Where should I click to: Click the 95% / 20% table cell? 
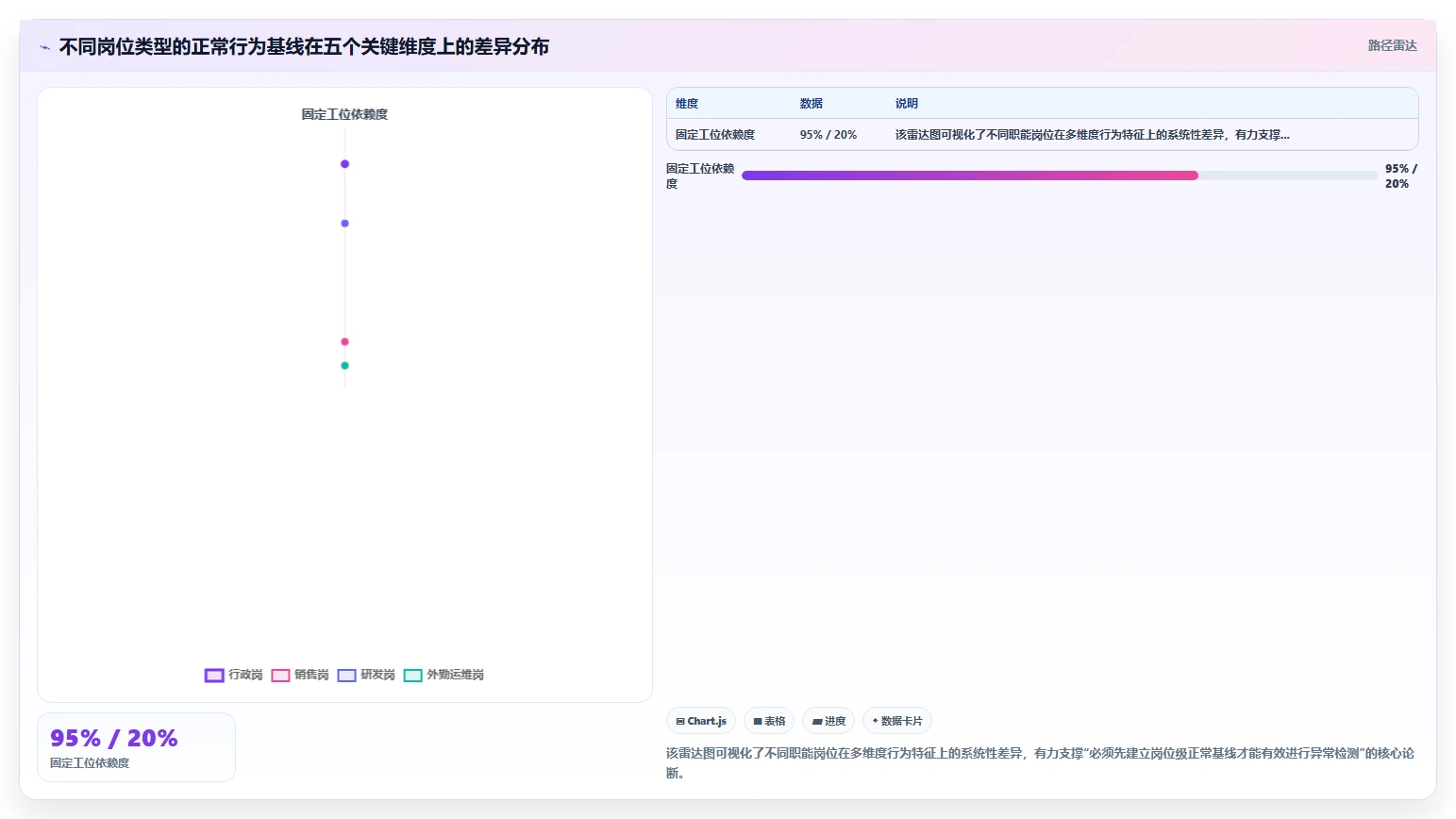pos(828,135)
